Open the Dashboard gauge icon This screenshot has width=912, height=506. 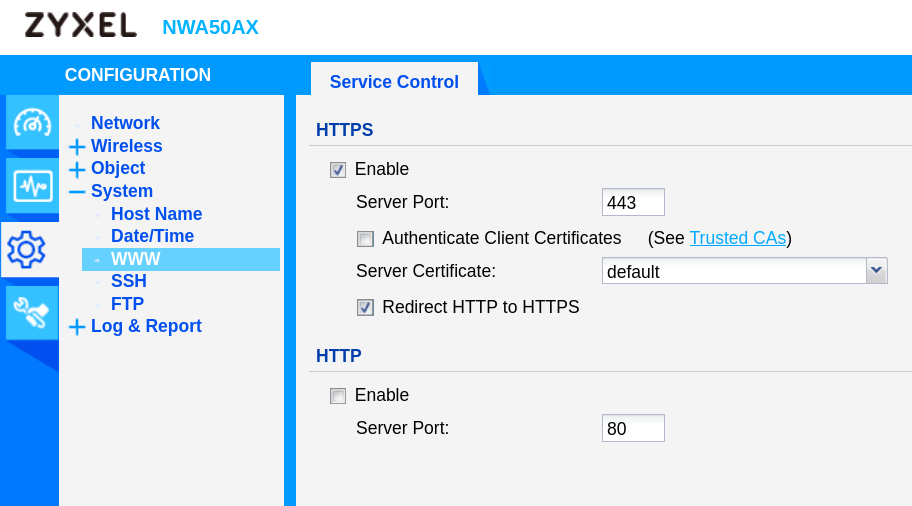click(x=33, y=123)
